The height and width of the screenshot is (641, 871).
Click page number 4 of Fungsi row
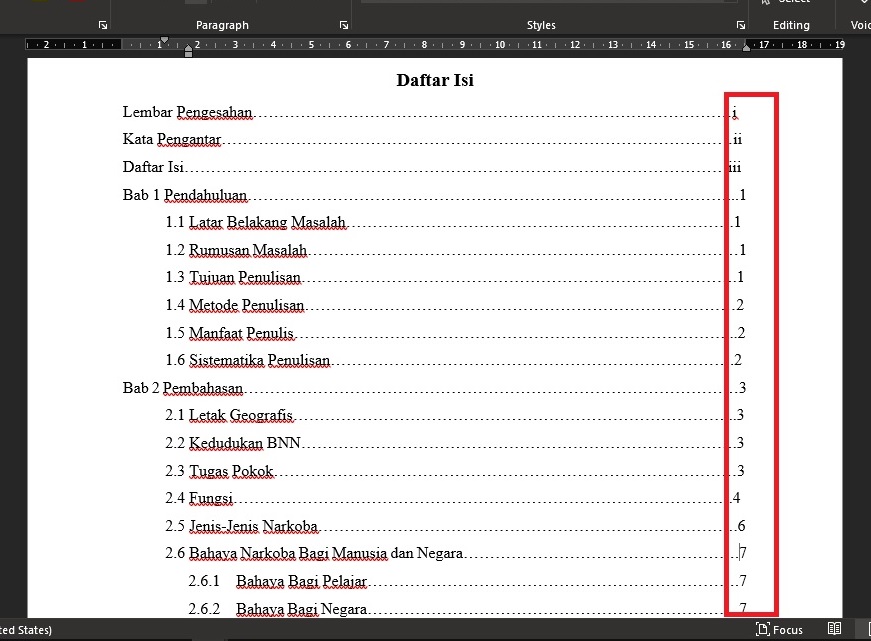click(x=737, y=498)
